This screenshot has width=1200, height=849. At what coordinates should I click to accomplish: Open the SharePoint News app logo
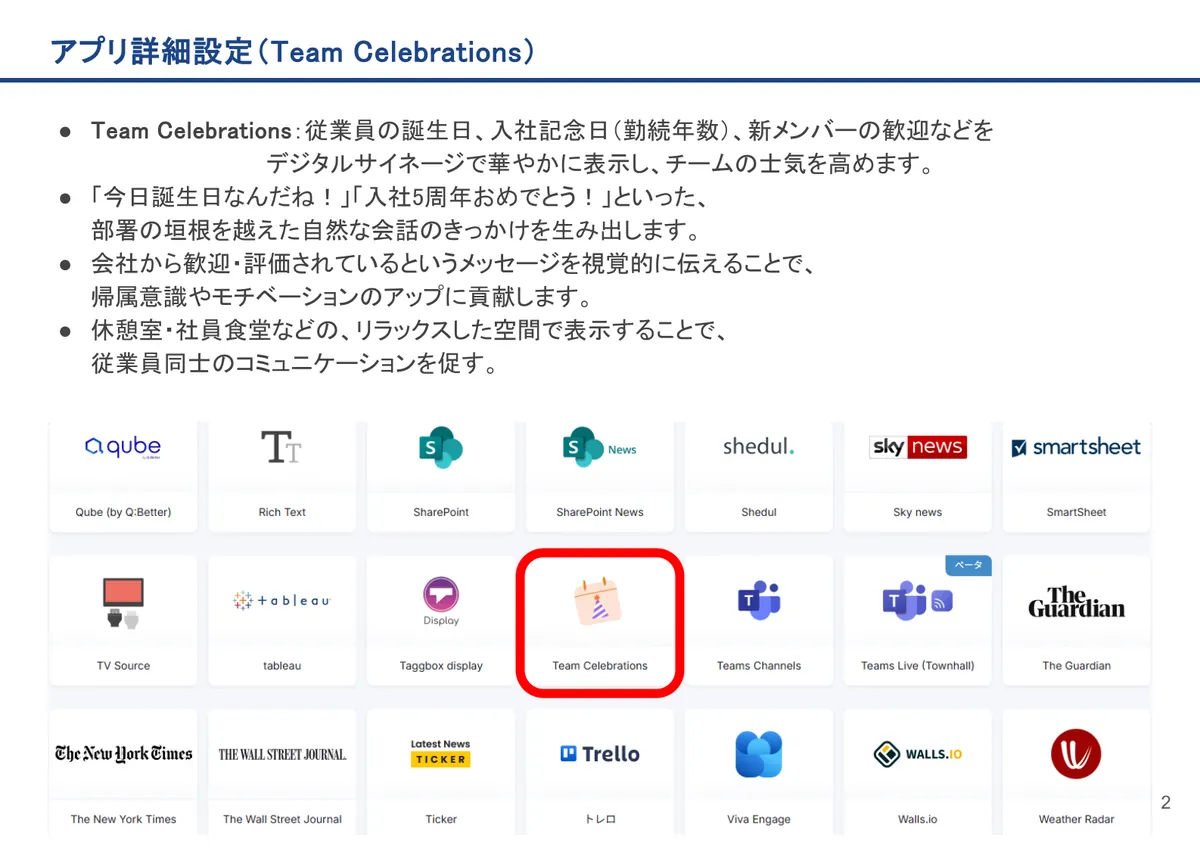coord(600,447)
